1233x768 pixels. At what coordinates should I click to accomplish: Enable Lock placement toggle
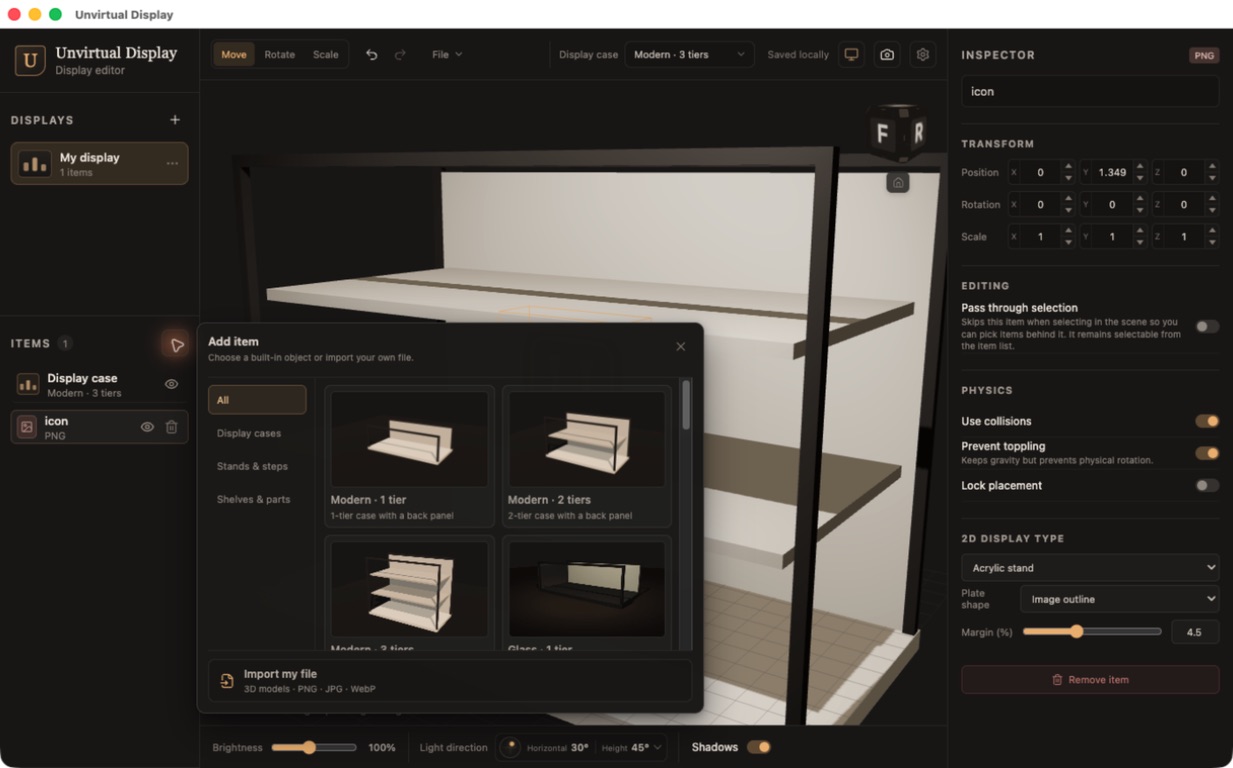pyautogui.click(x=1207, y=485)
